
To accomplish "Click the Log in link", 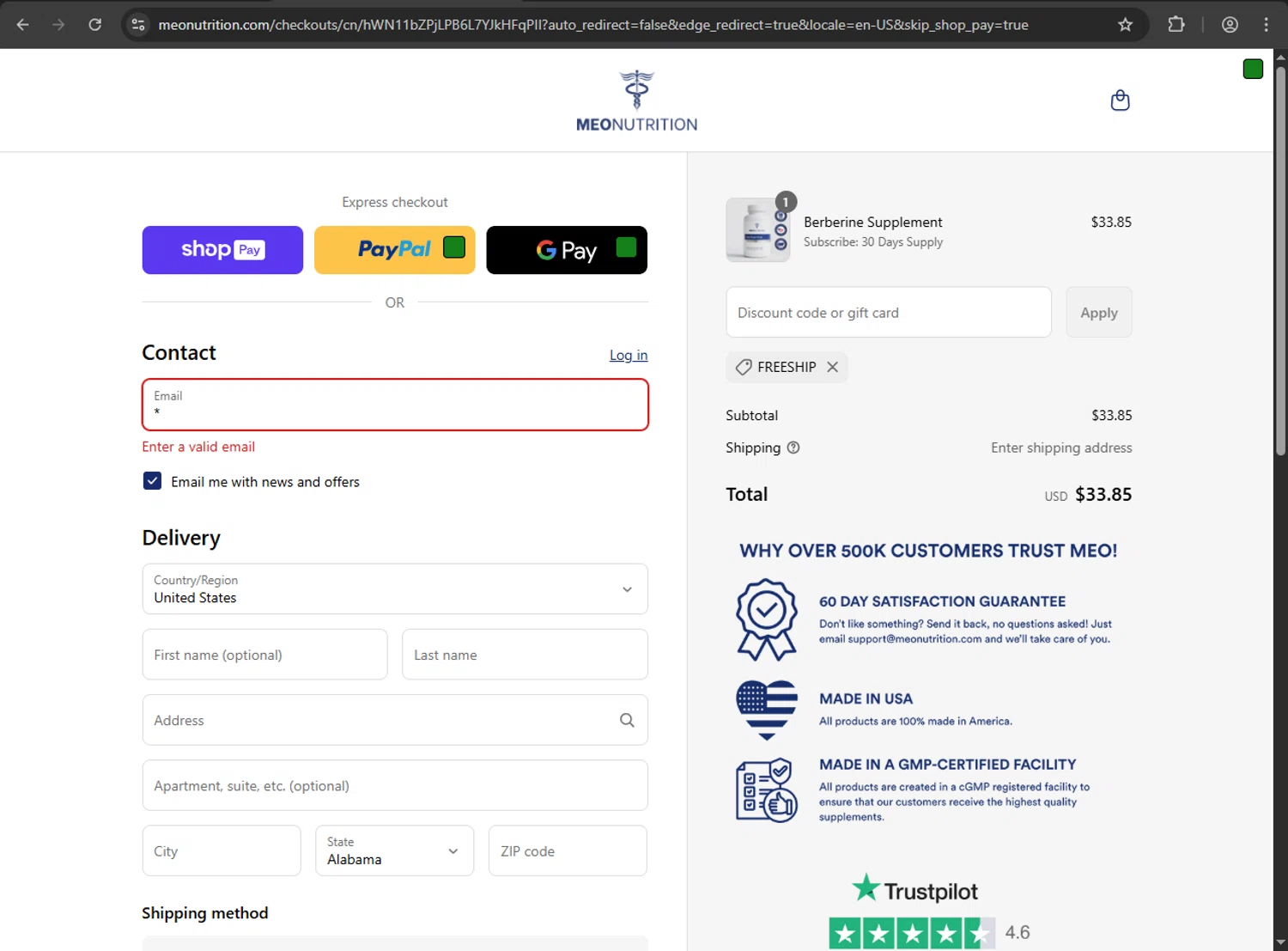I will [x=629, y=355].
